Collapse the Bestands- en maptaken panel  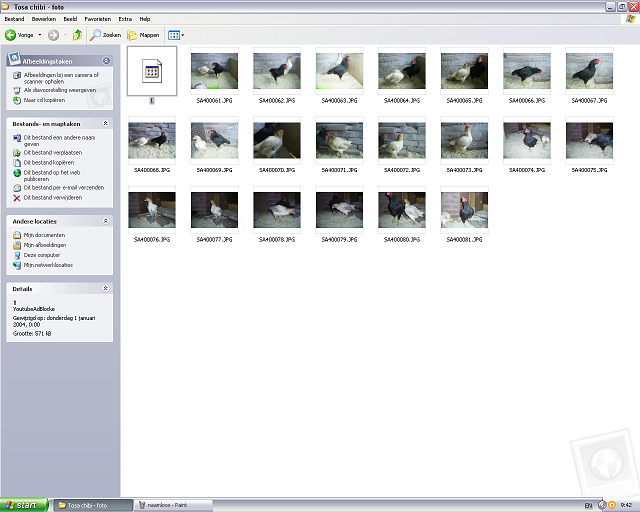click(106, 124)
